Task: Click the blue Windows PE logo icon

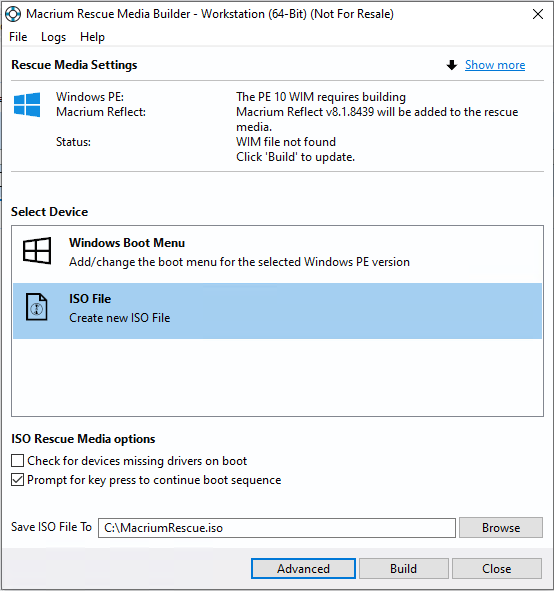Action: tap(27, 104)
